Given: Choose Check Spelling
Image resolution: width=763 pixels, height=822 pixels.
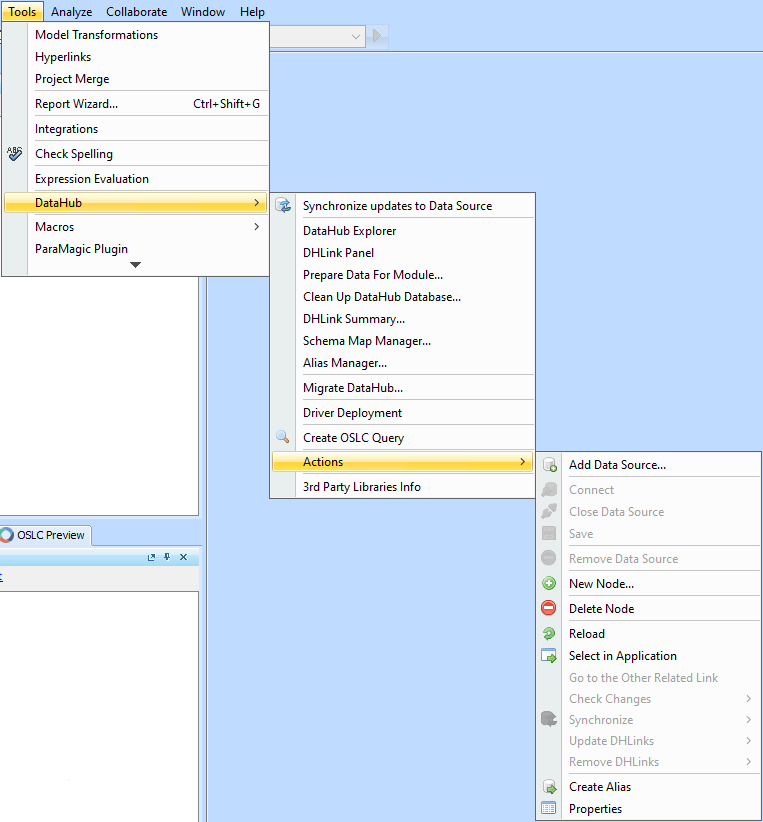Looking at the screenshot, I should 136,154.
